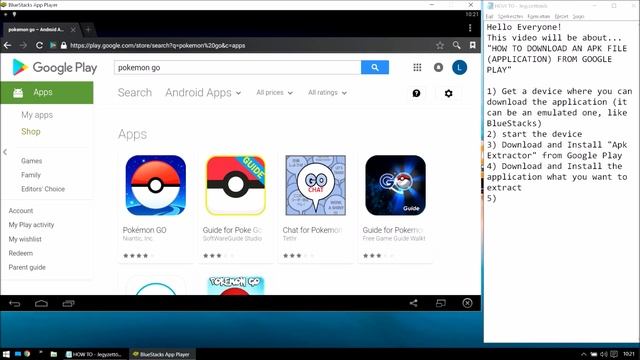Click the Windows Start button
This screenshot has height=360, width=640.
coord(6,354)
